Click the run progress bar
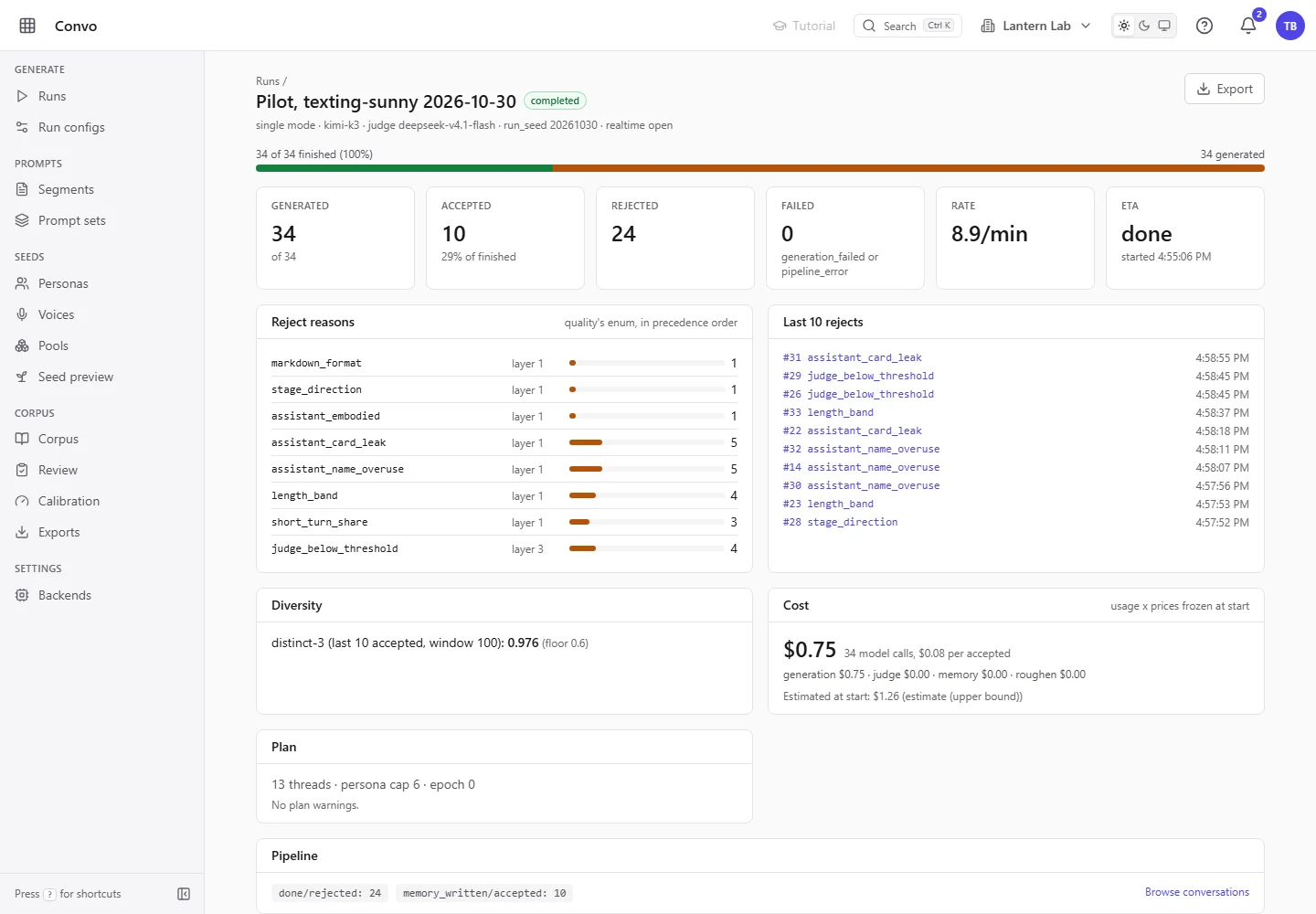The height and width of the screenshot is (914, 1316). tap(760, 168)
